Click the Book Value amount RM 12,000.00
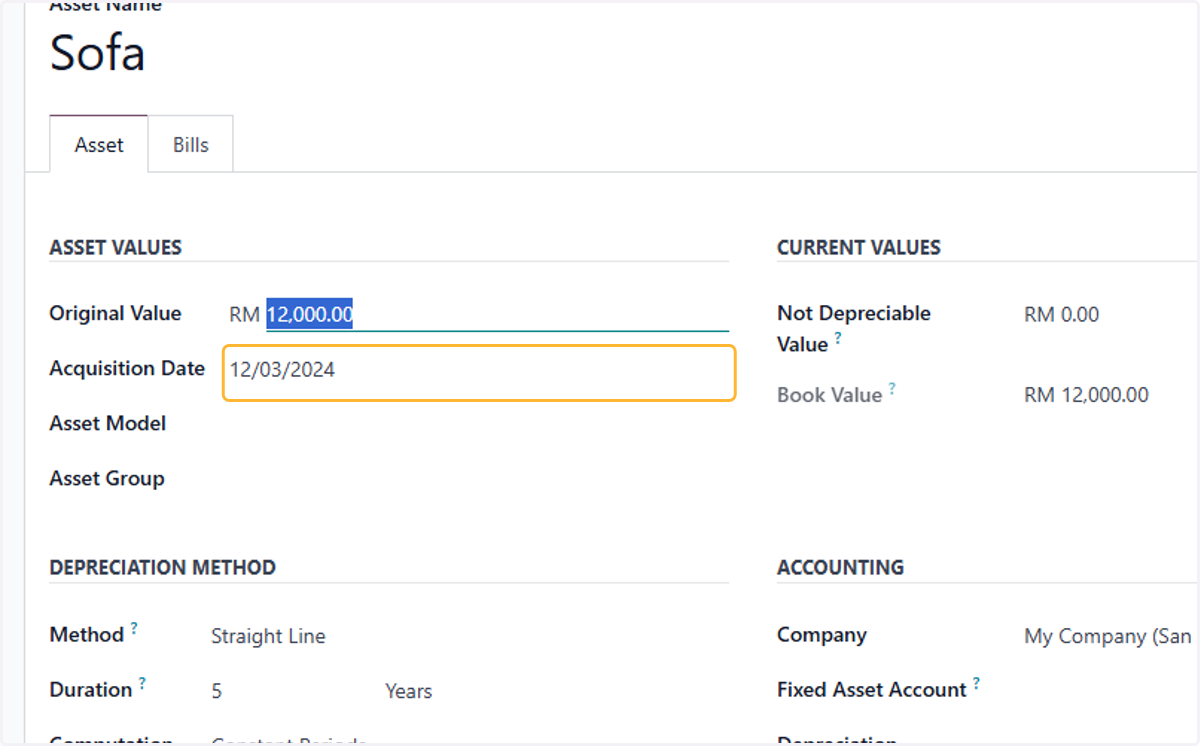Image resolution: width=1200 pixels, height=746 pixels. (x=1086, y=395)
